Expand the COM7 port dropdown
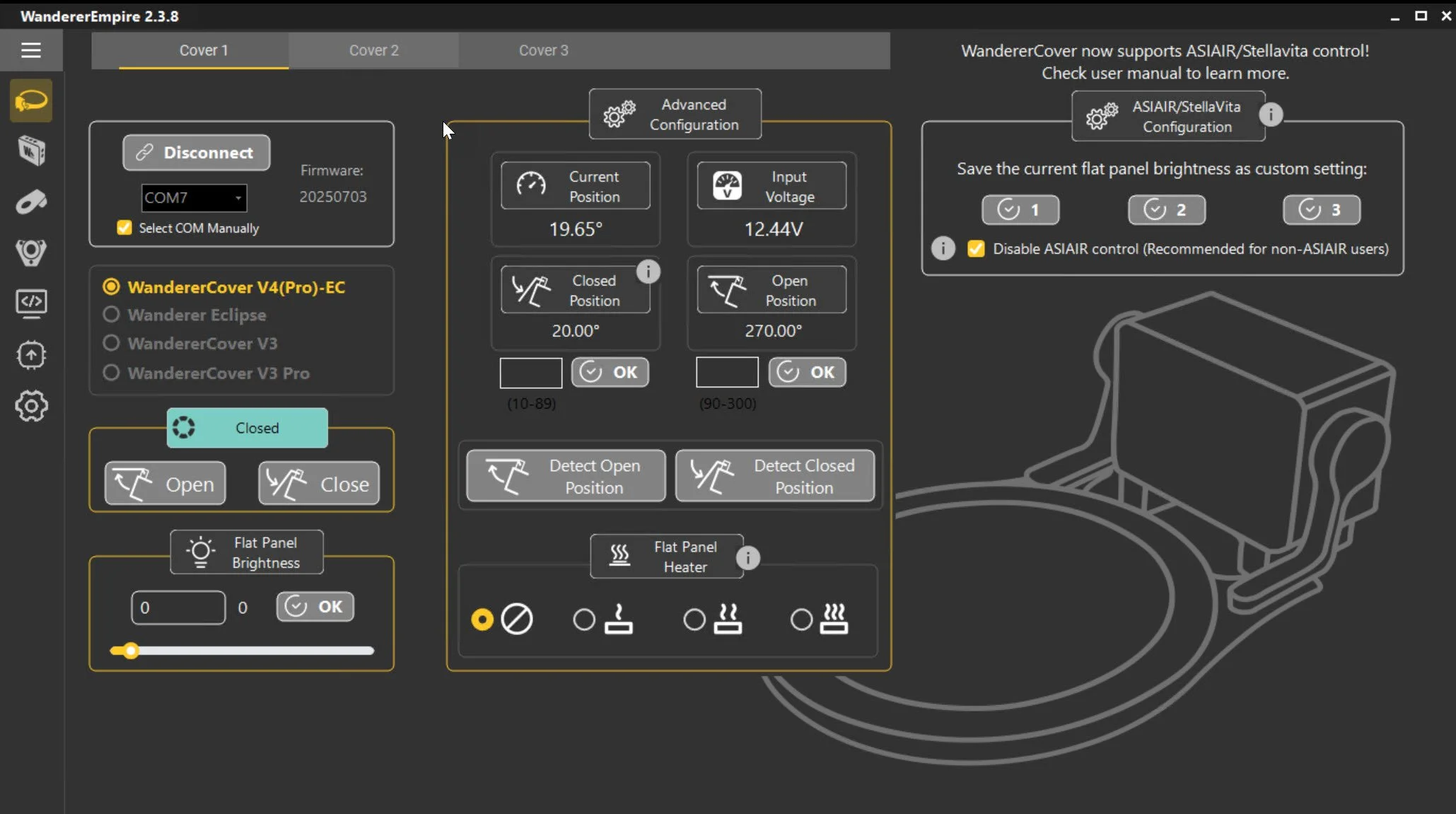1456x814 pixels. click(238, 198)
